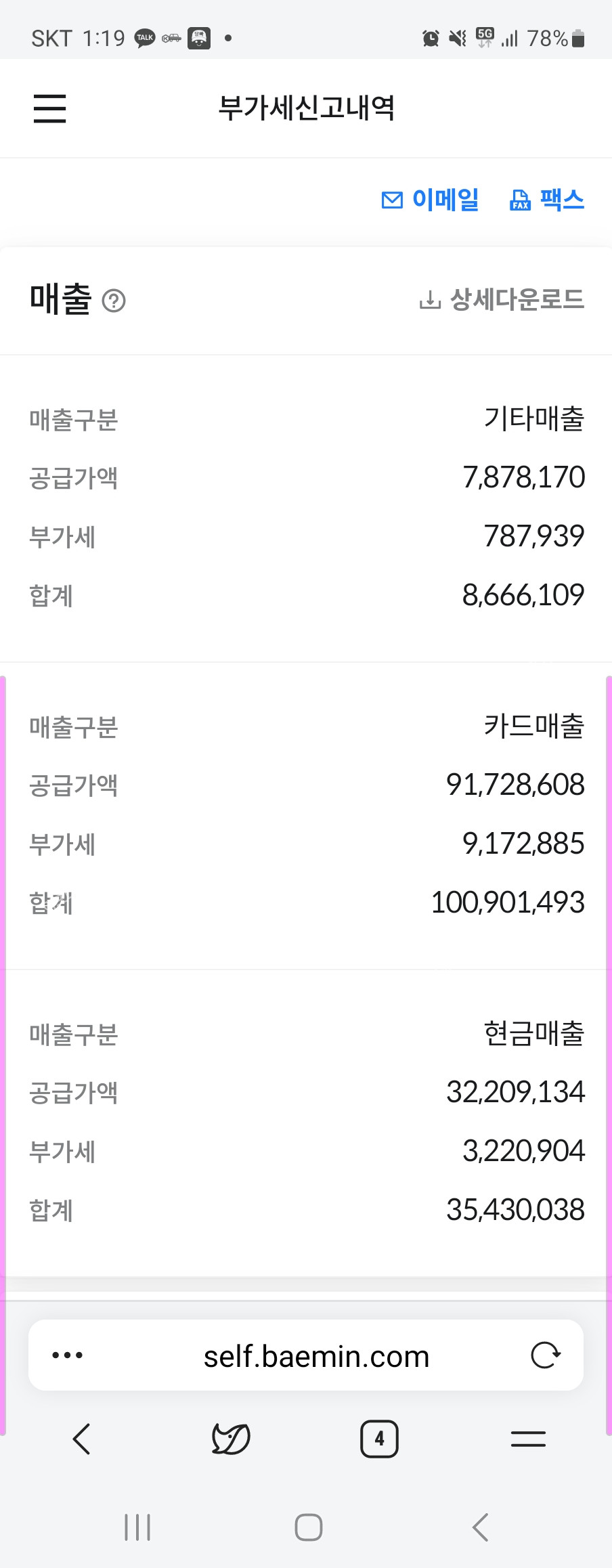Show recent apps via Android navigation
The image size is (612, 1568).
137,1527
